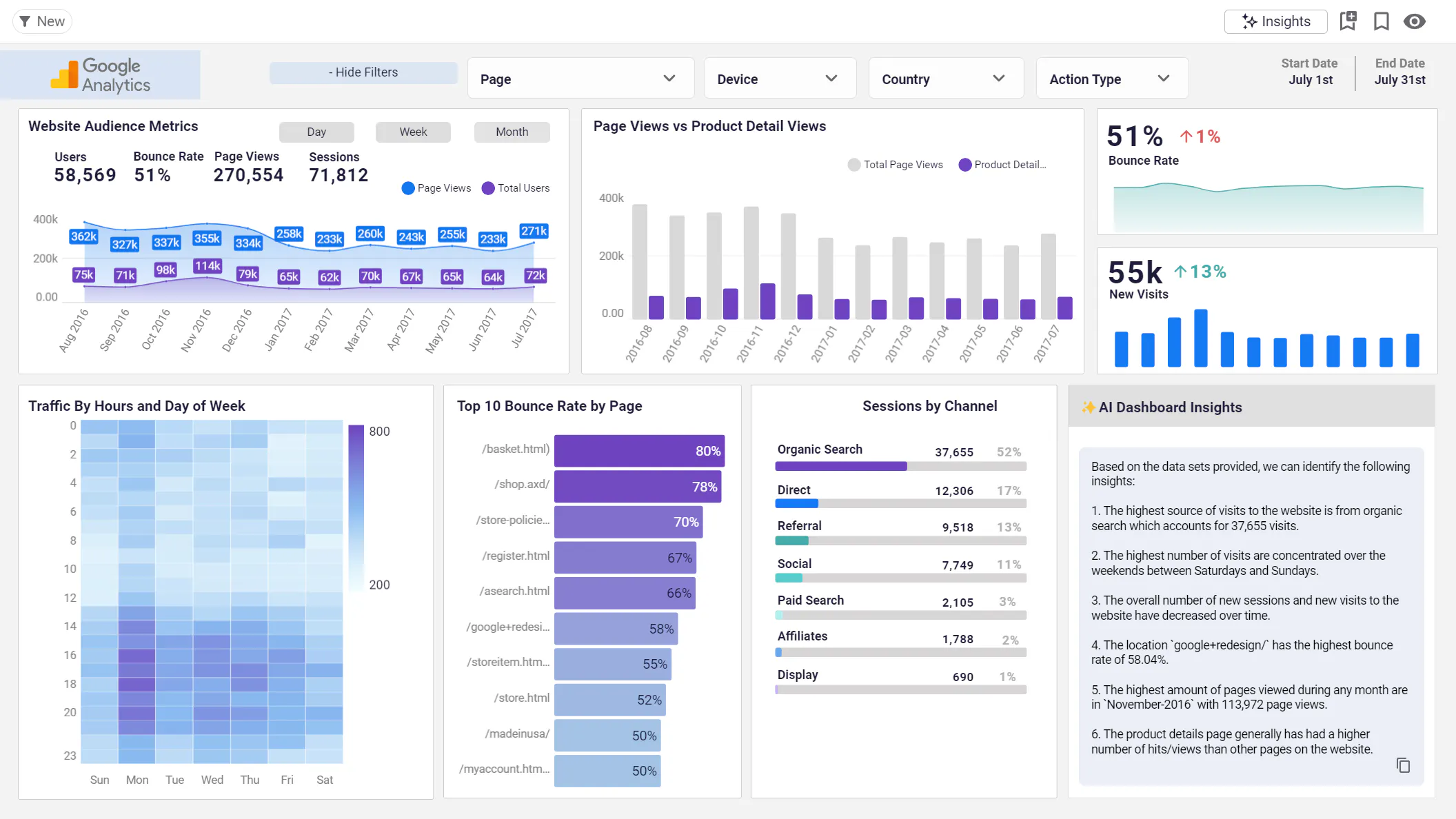The height and width of the screenshot is (819, 1456).
Task: Click the filter funnel icon beside New
Action: tap(25, 21)
